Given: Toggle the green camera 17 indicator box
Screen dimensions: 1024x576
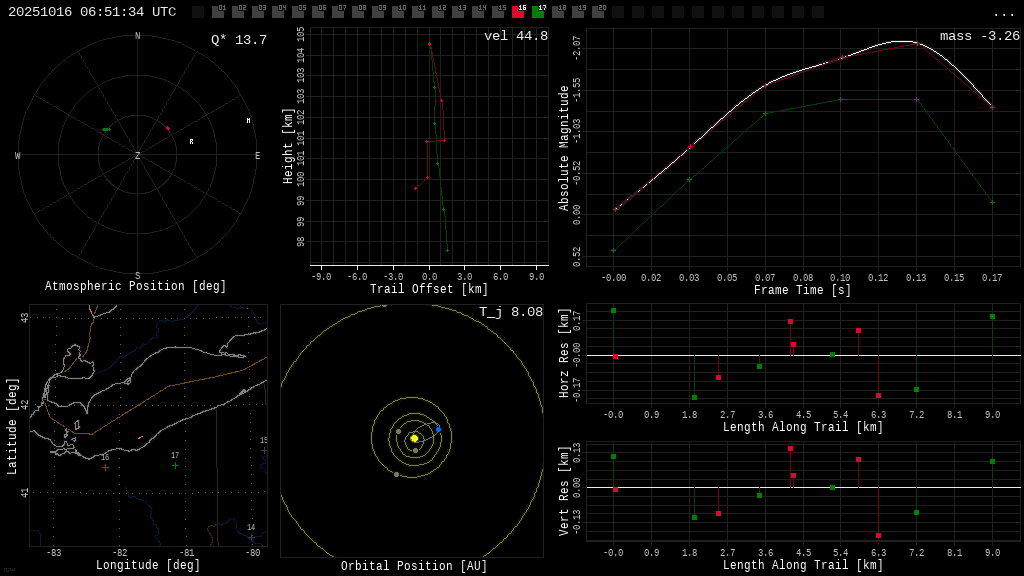Looking at the screenshot, I should tap(538, 12).
